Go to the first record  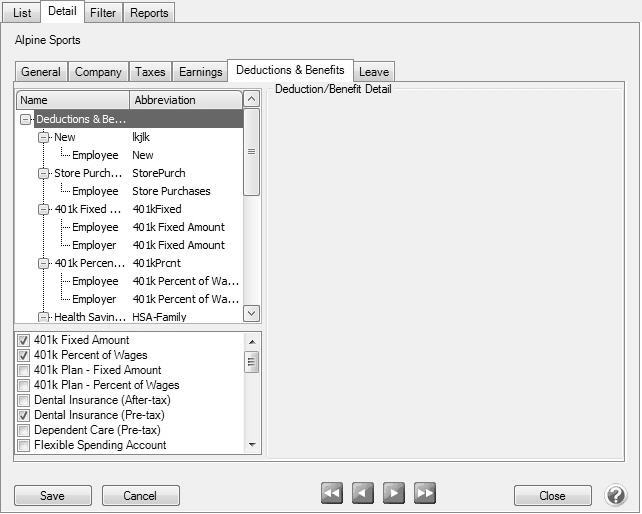[333, 493]
